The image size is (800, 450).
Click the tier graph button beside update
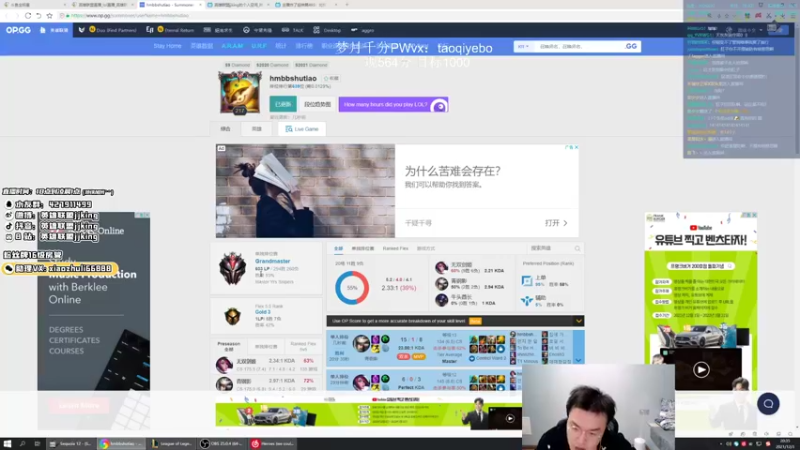click(x=317, y=104)
